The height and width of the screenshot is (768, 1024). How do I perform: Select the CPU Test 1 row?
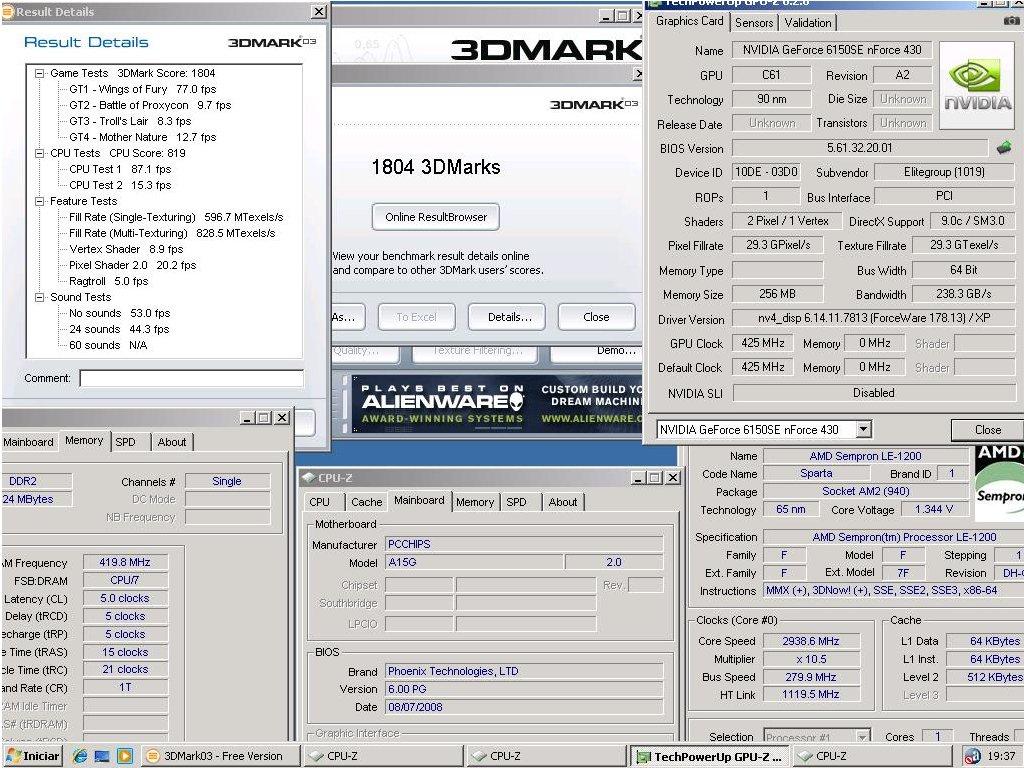coord(120,169)
